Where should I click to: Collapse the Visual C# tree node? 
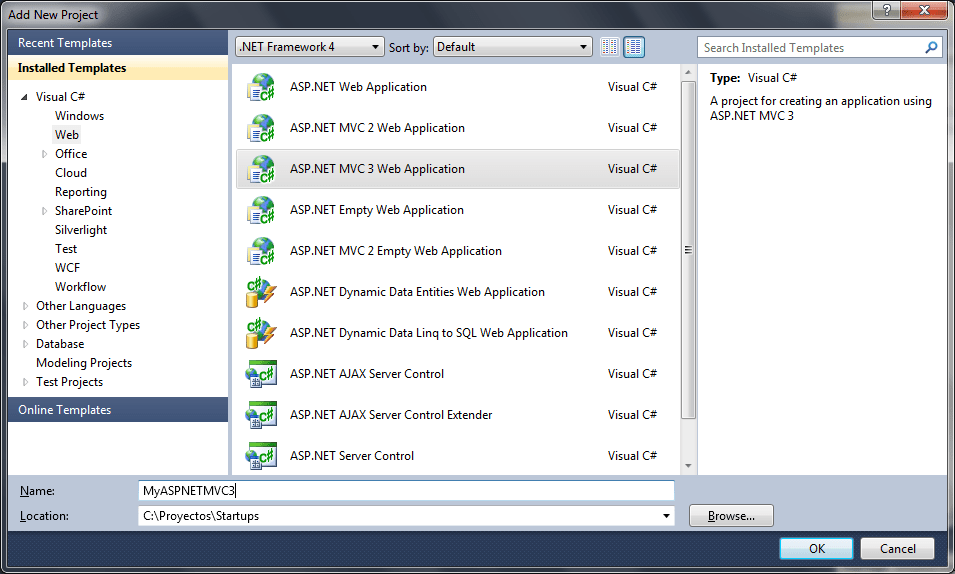[x=24, y=97]
